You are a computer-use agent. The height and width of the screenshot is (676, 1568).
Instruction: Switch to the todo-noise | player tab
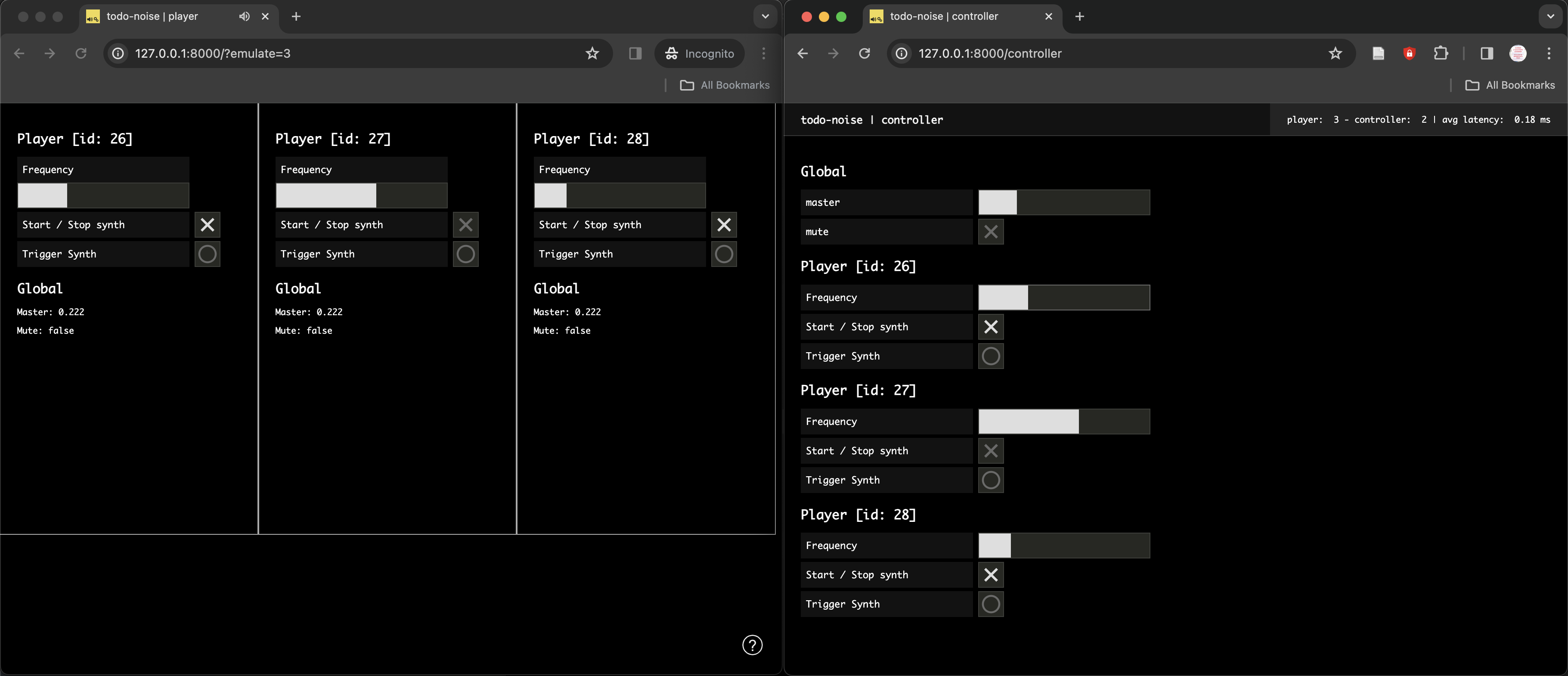[x=152, y=16]
